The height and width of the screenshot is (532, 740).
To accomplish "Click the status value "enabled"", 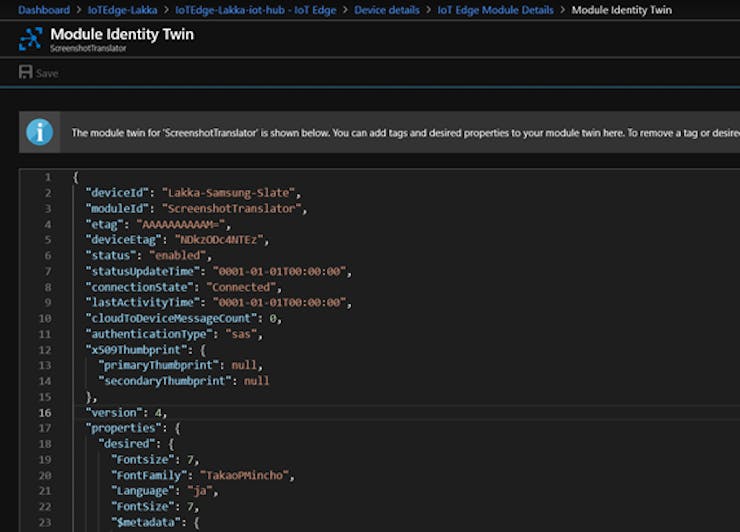I will (x=178, y=255).
